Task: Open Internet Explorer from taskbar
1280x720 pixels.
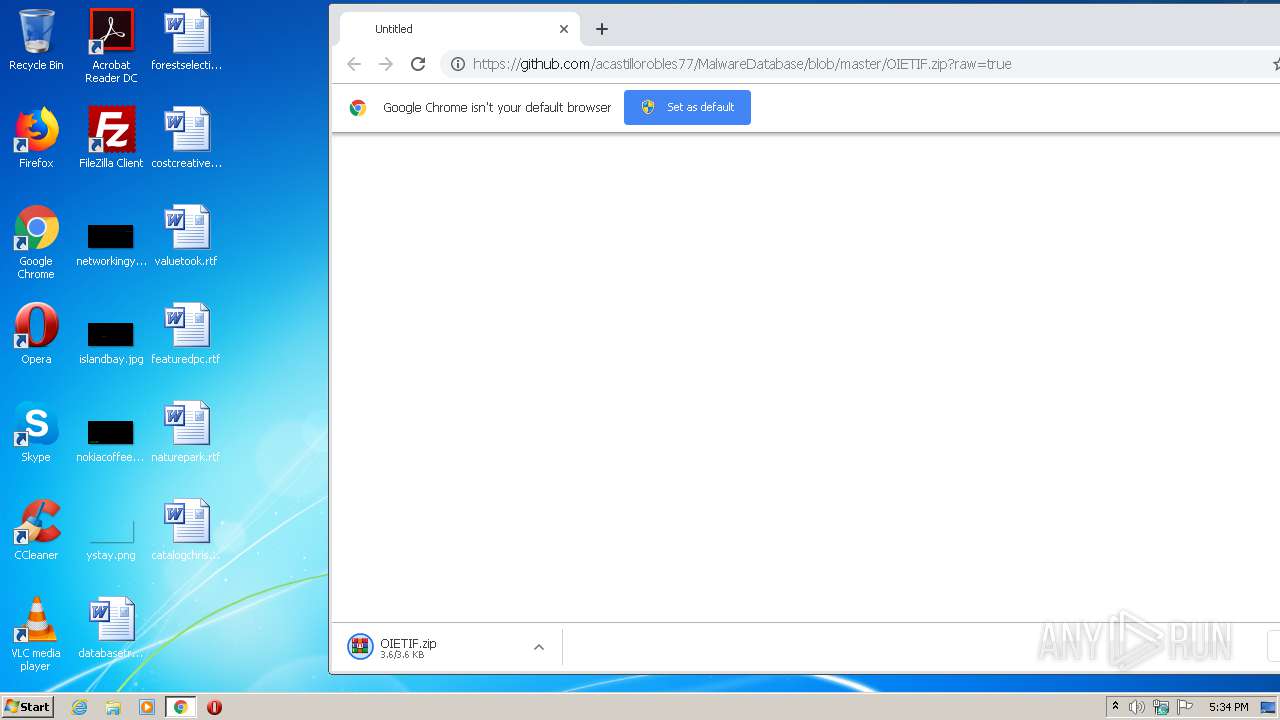Action: coord(80,707)
